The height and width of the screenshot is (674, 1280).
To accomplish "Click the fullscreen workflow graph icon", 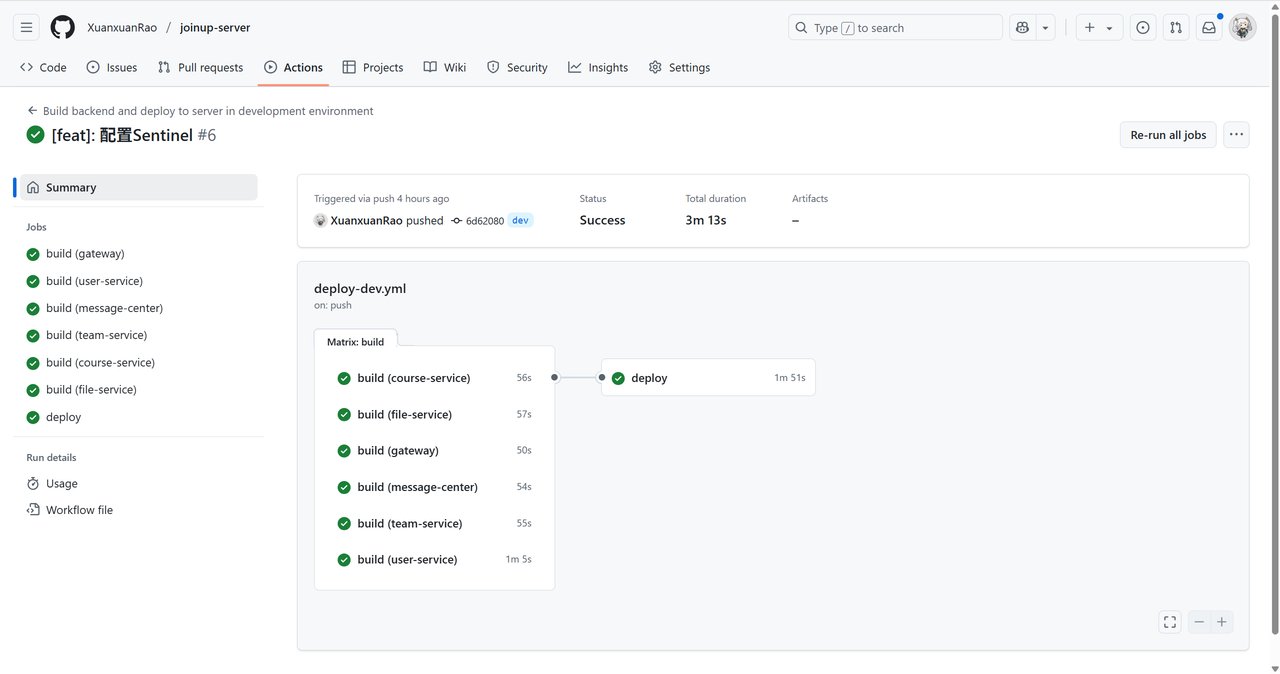I will [1170, 622].
